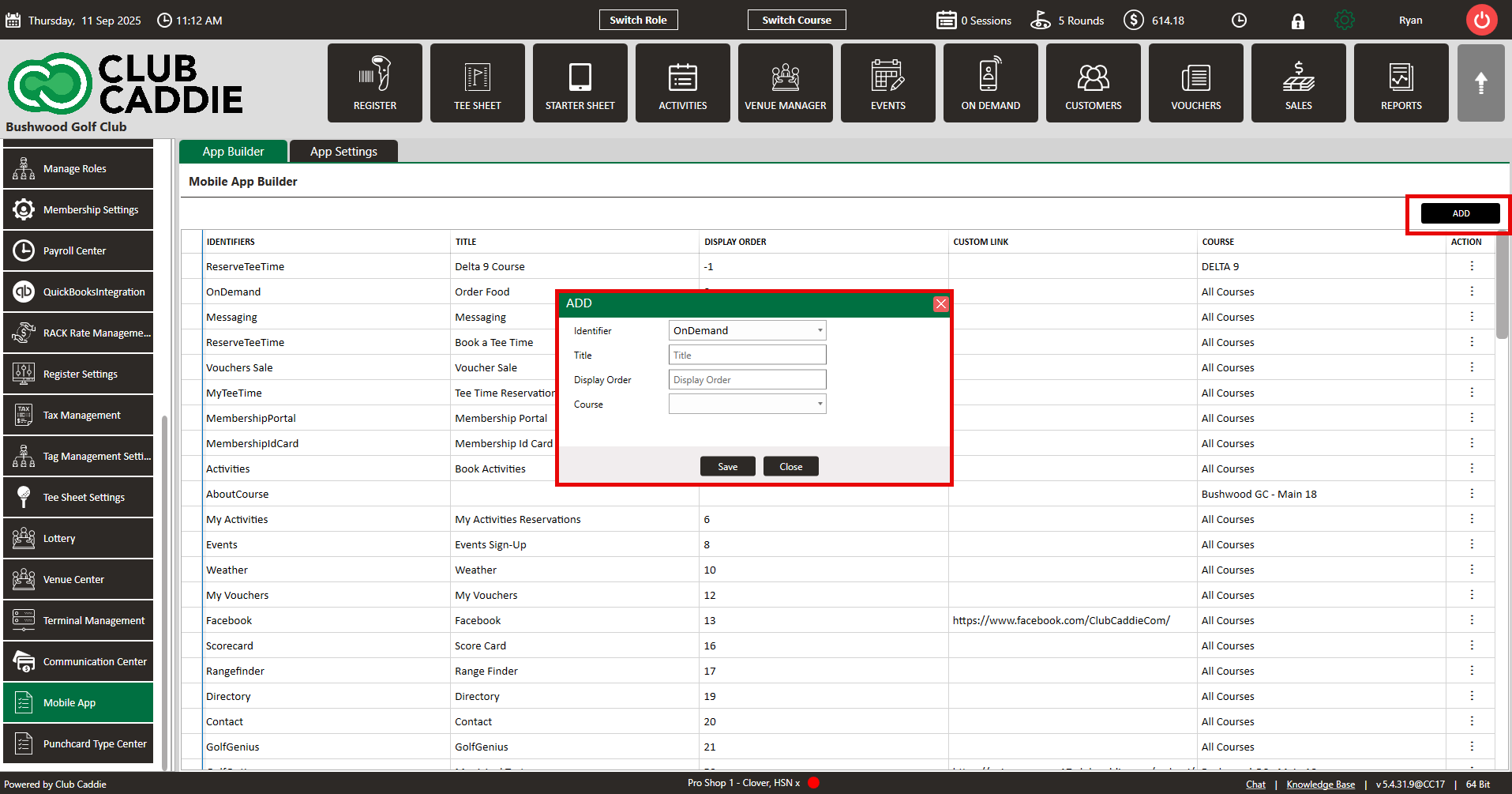
Task: Open Tax Management in sidebar
Action: (78, 415)
